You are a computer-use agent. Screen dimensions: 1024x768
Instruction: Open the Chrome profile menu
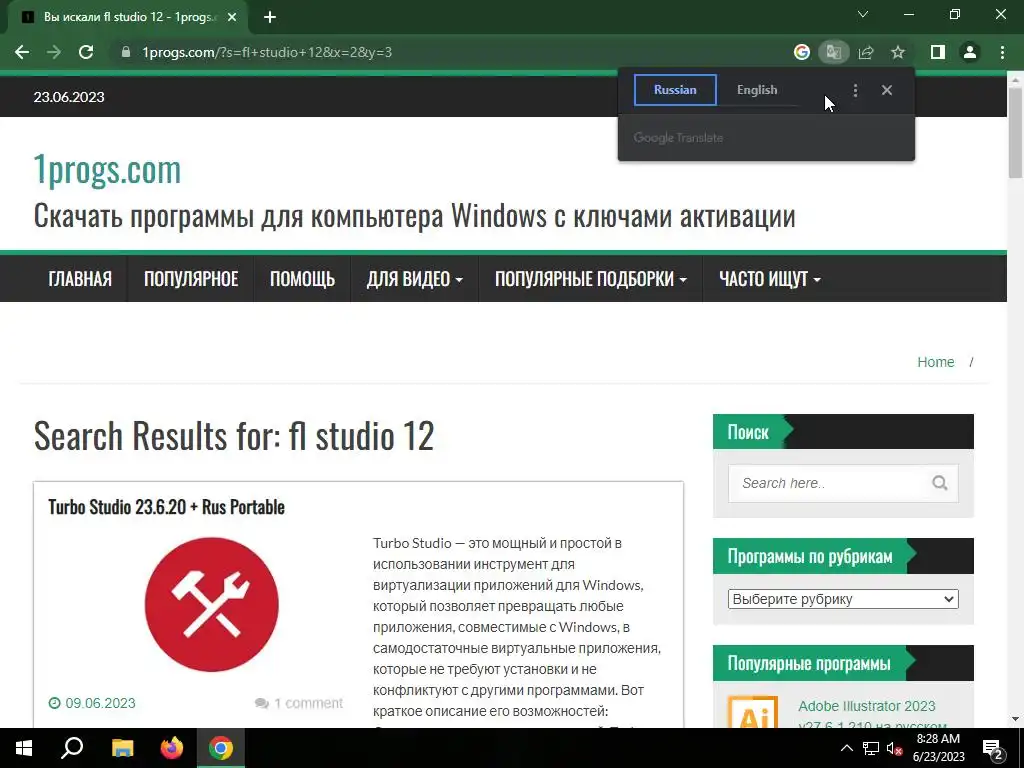point(970,52)
